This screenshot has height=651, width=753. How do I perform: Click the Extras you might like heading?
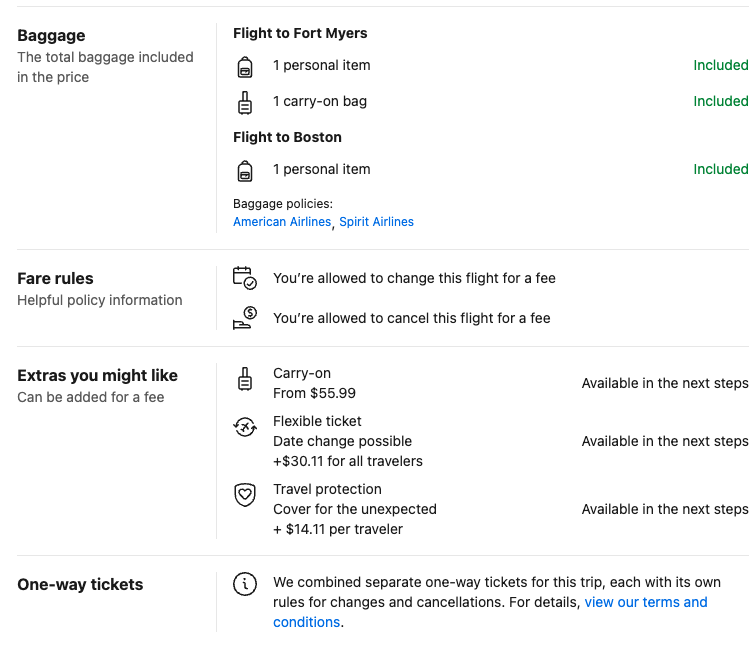(x=97, y=376)
